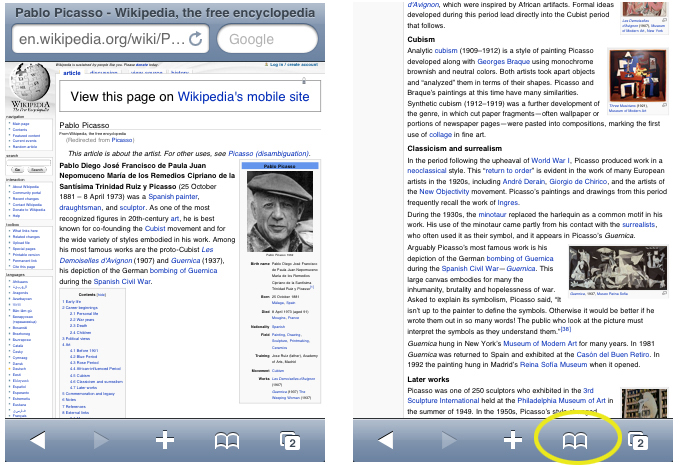This screenshot has height=467, width=680.
Task: Tap the plus icon on left screen toolbar
Action: pyautogui.click(x=165, y=440)
